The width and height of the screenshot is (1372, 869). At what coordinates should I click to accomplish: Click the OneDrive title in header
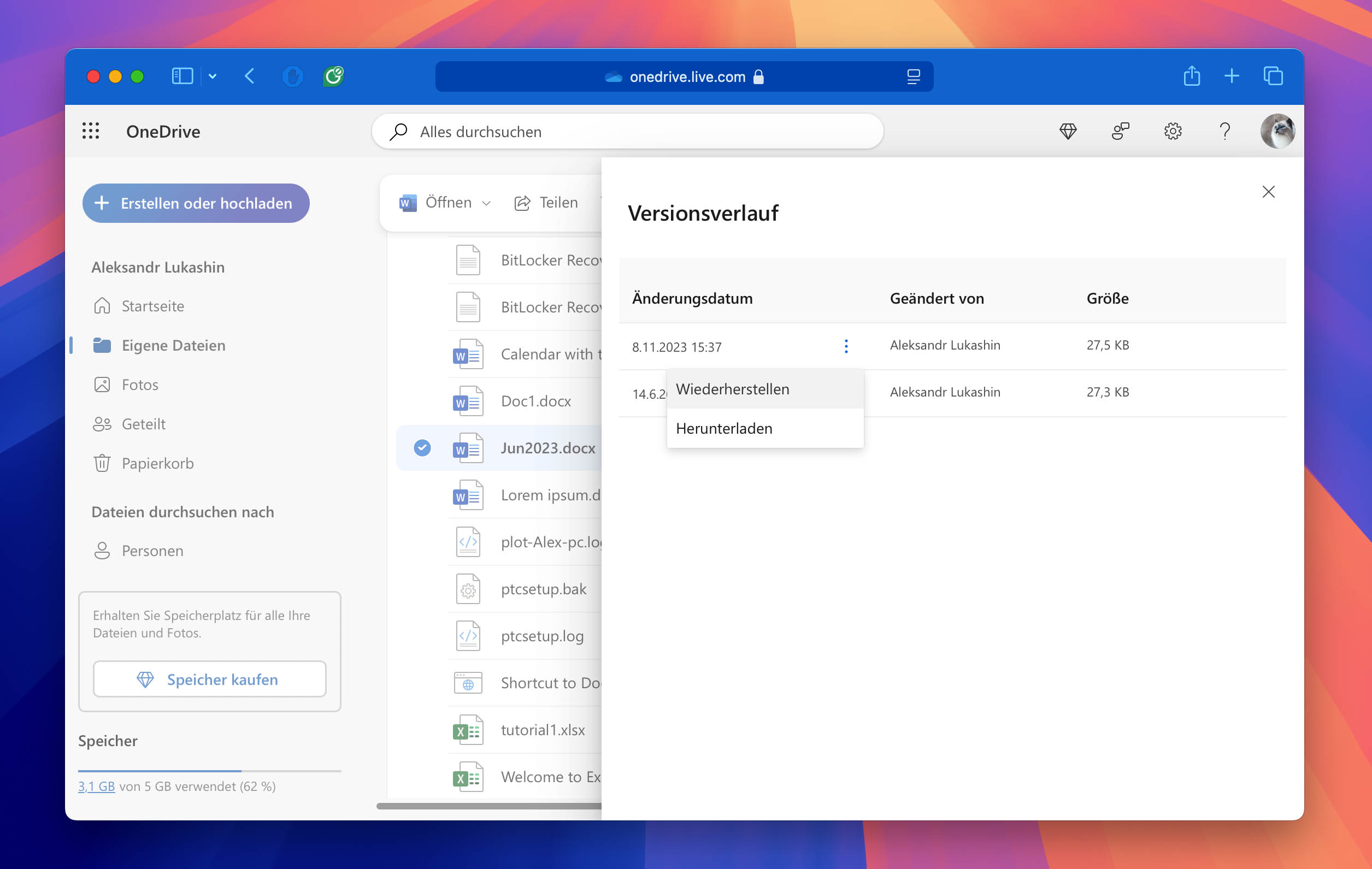(163, 132)
